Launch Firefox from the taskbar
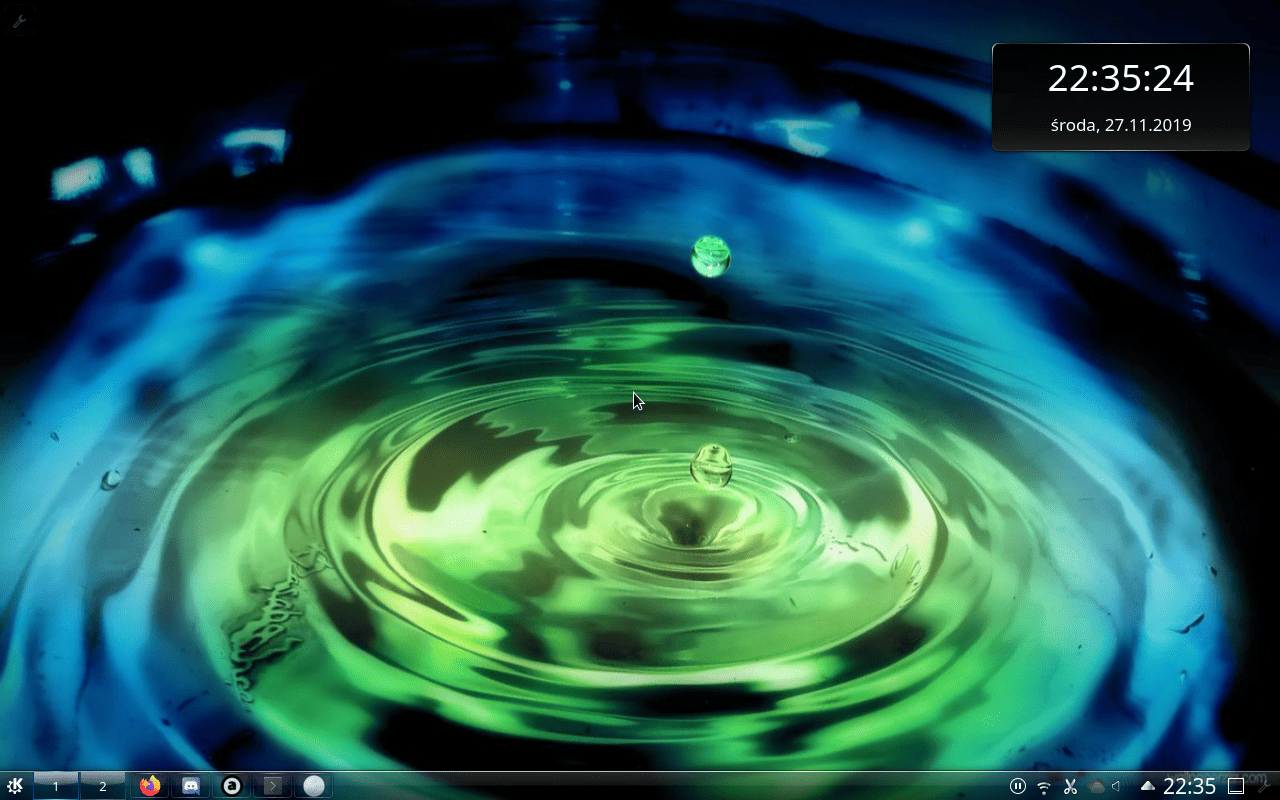The width and height of the screenshot is (1280, 800). 150,786
